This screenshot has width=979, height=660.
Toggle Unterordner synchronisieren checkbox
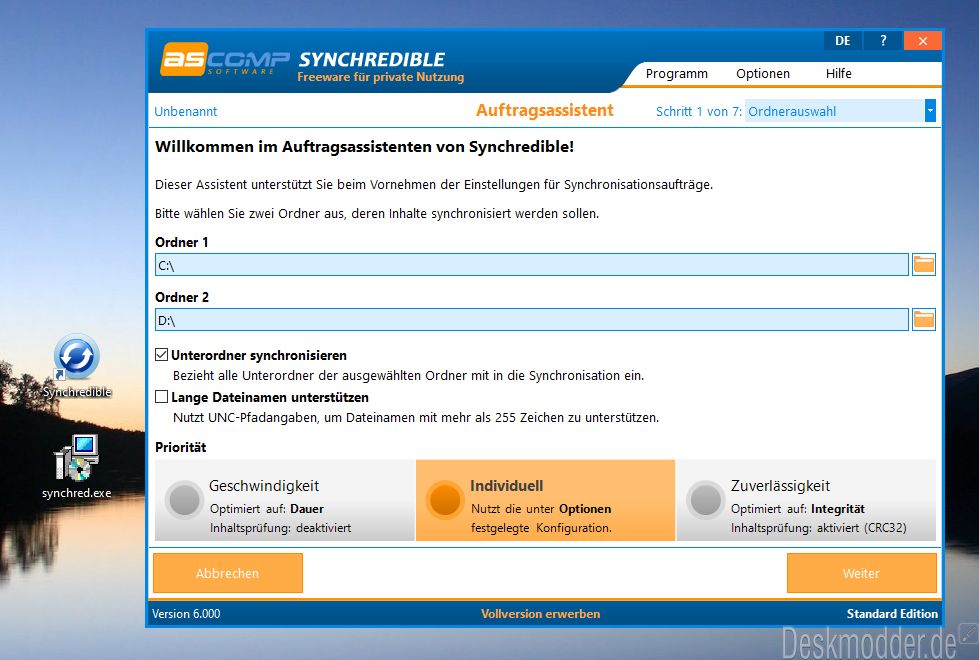tap(162, 355)
